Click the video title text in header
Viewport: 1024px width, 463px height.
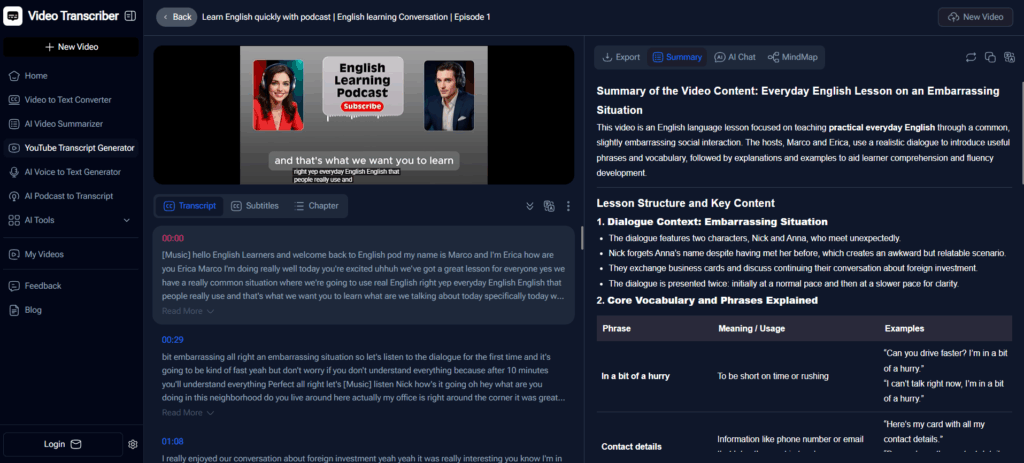tap(346, 17)
